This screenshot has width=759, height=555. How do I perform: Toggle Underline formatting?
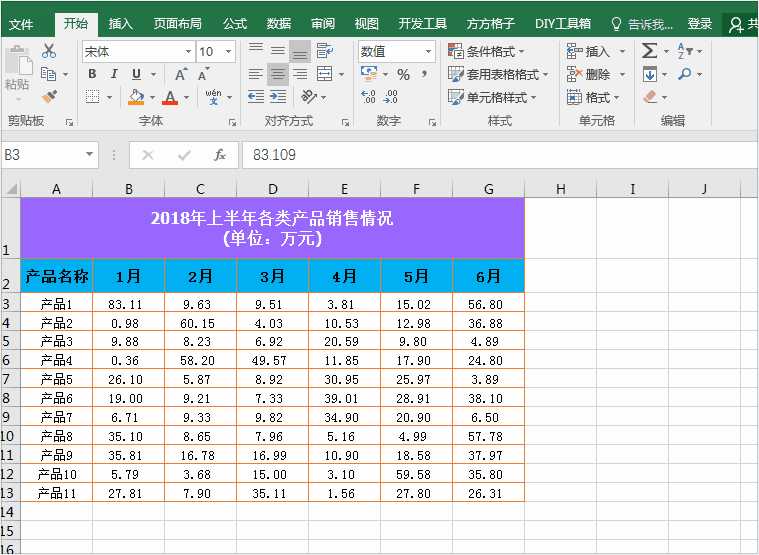[137, 74]
